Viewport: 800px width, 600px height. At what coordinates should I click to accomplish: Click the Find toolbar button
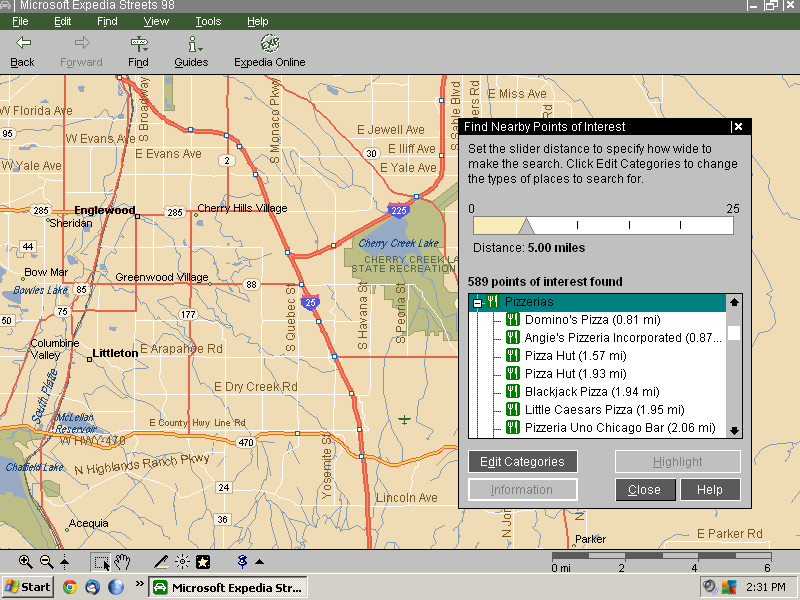[x=138, y=50]
